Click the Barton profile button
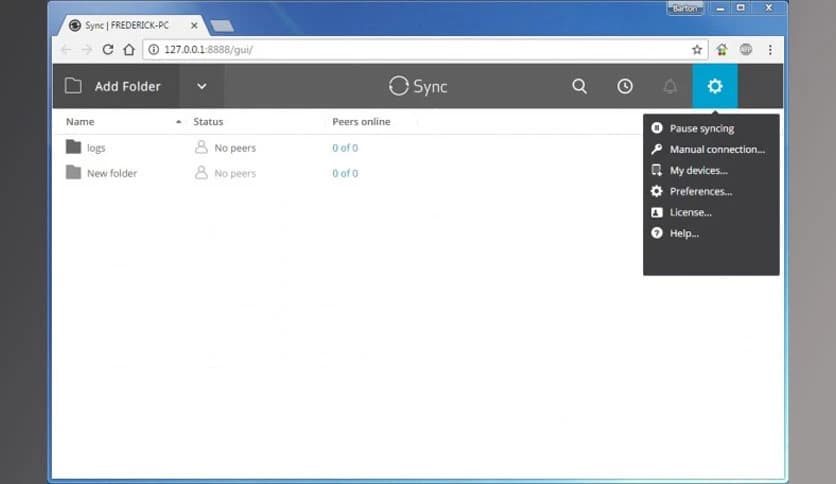 (x=685, y=8)
